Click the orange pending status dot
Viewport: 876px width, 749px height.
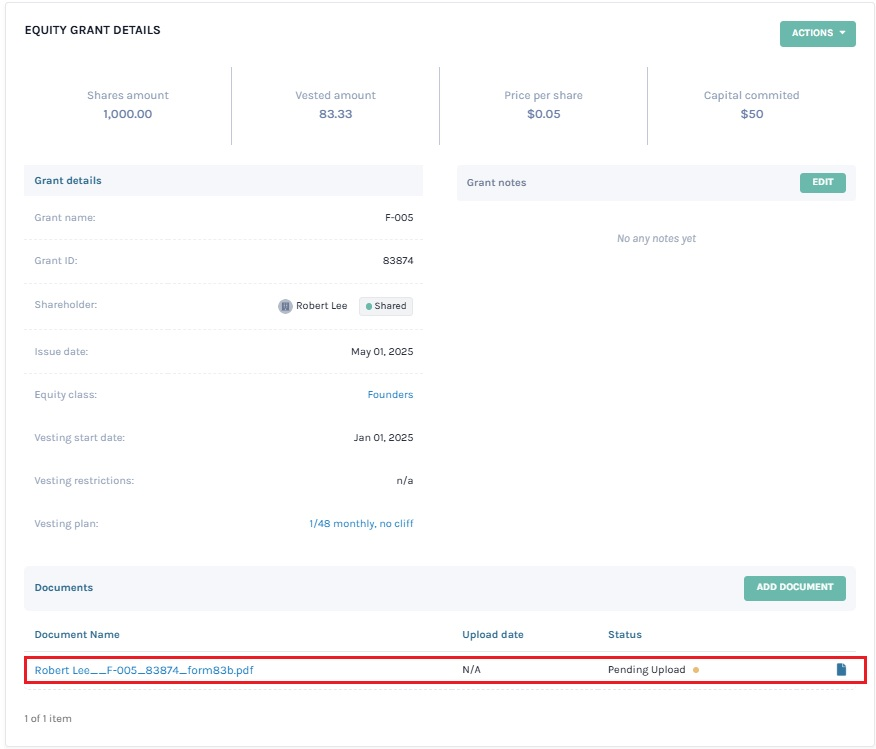pos(696,670)
